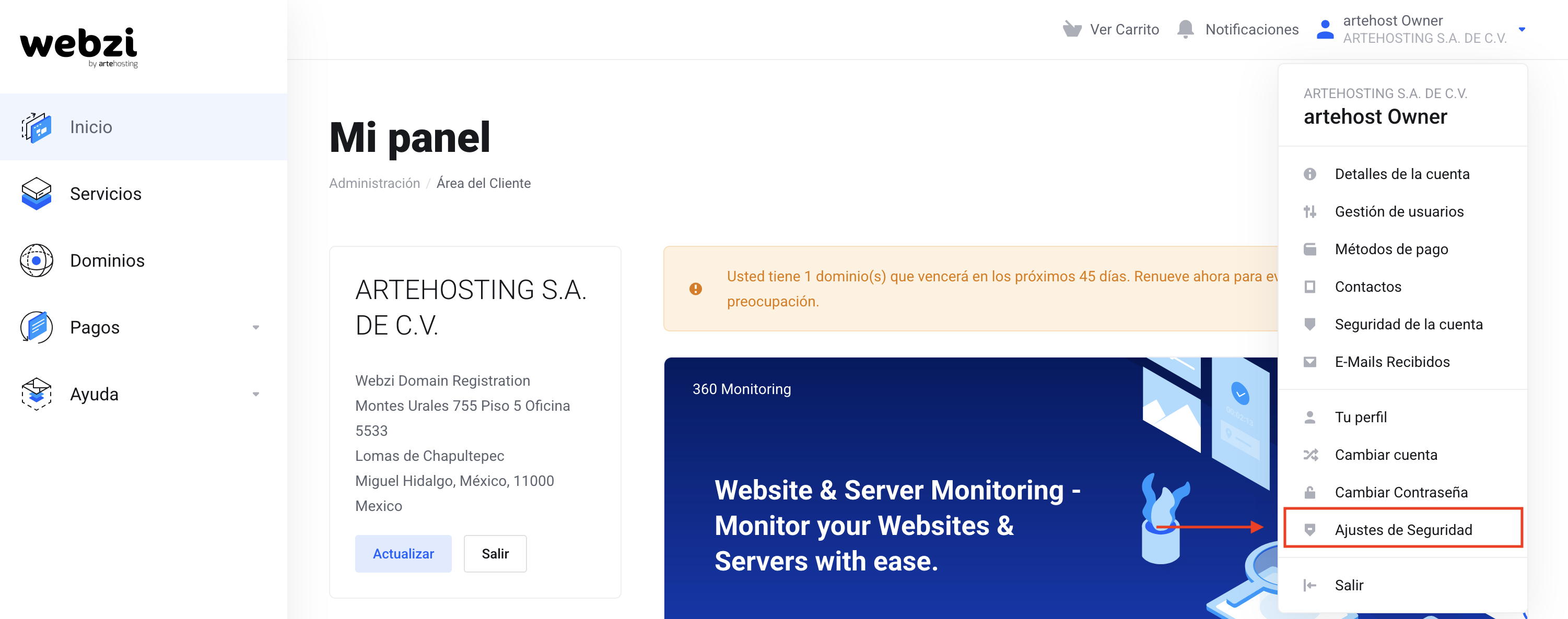Click the Notificaciones bell icon
Viewport: 1568px width, 619px height.
[1185, 29]
